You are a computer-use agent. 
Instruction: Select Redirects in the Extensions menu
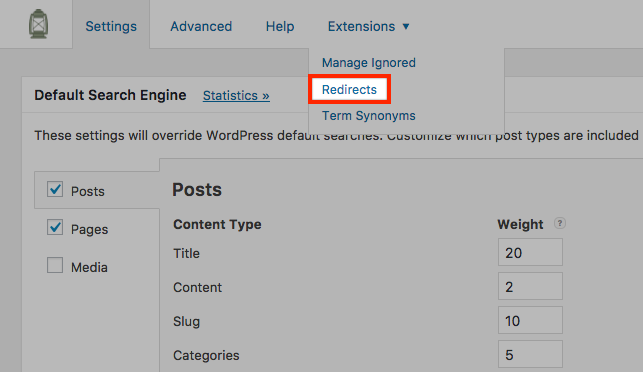coord(349,89)
